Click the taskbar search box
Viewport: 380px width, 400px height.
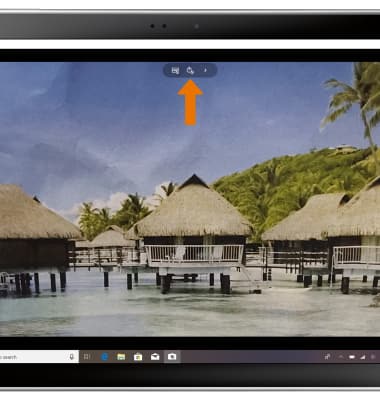pyautogui.click(x=39, y=357)
